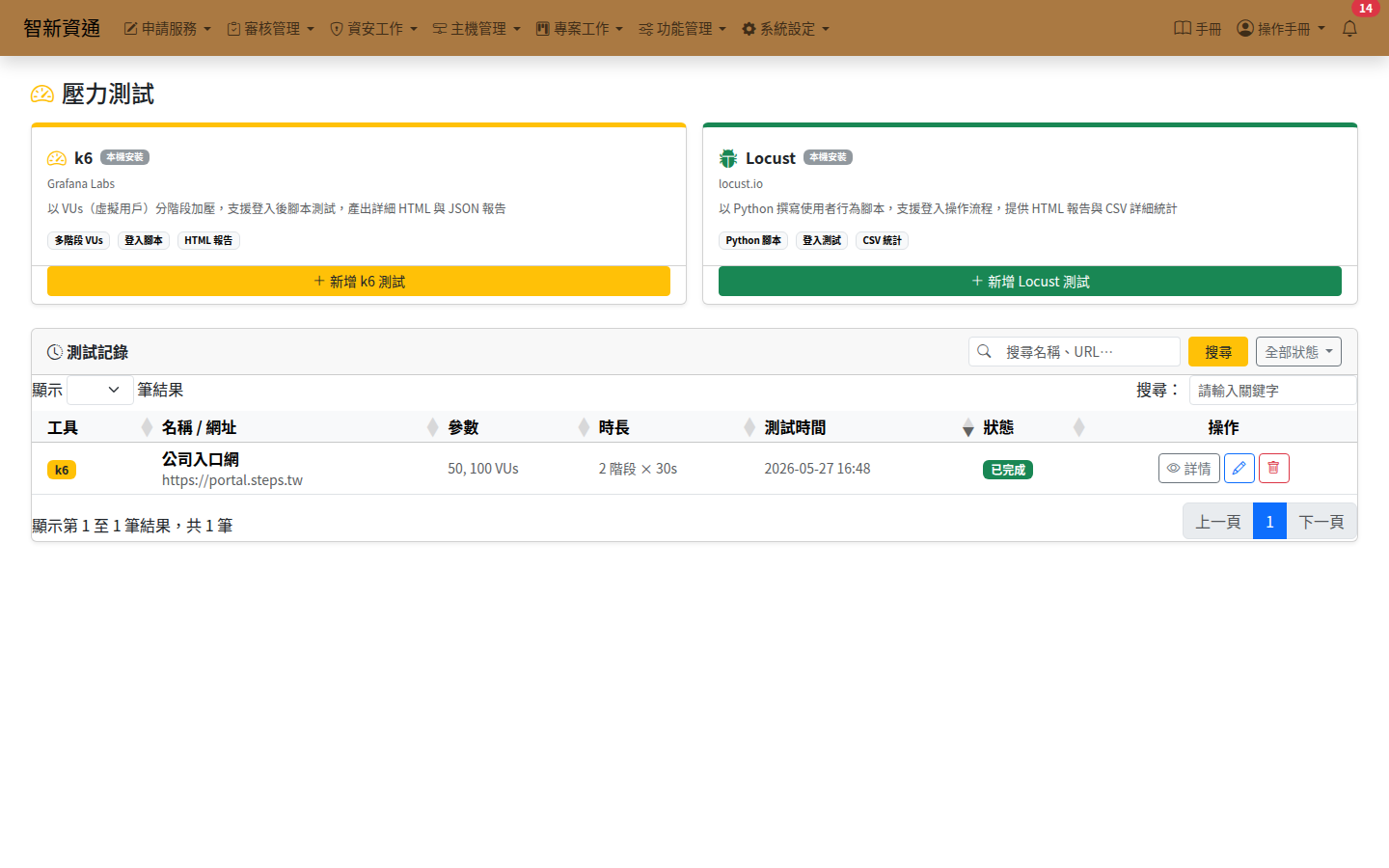Click the 本機安裝 badge next to k6
The height and width of the screenshot is (868, 1389).
124,157
